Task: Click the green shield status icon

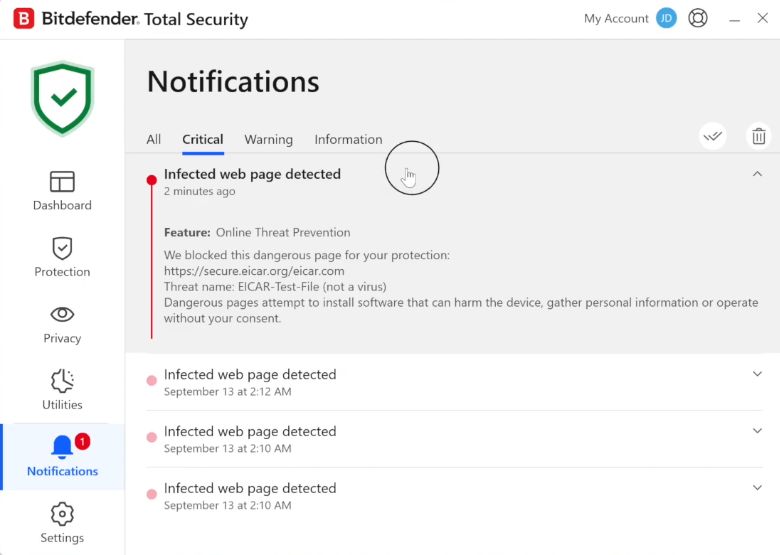Action: coord(62,98)
